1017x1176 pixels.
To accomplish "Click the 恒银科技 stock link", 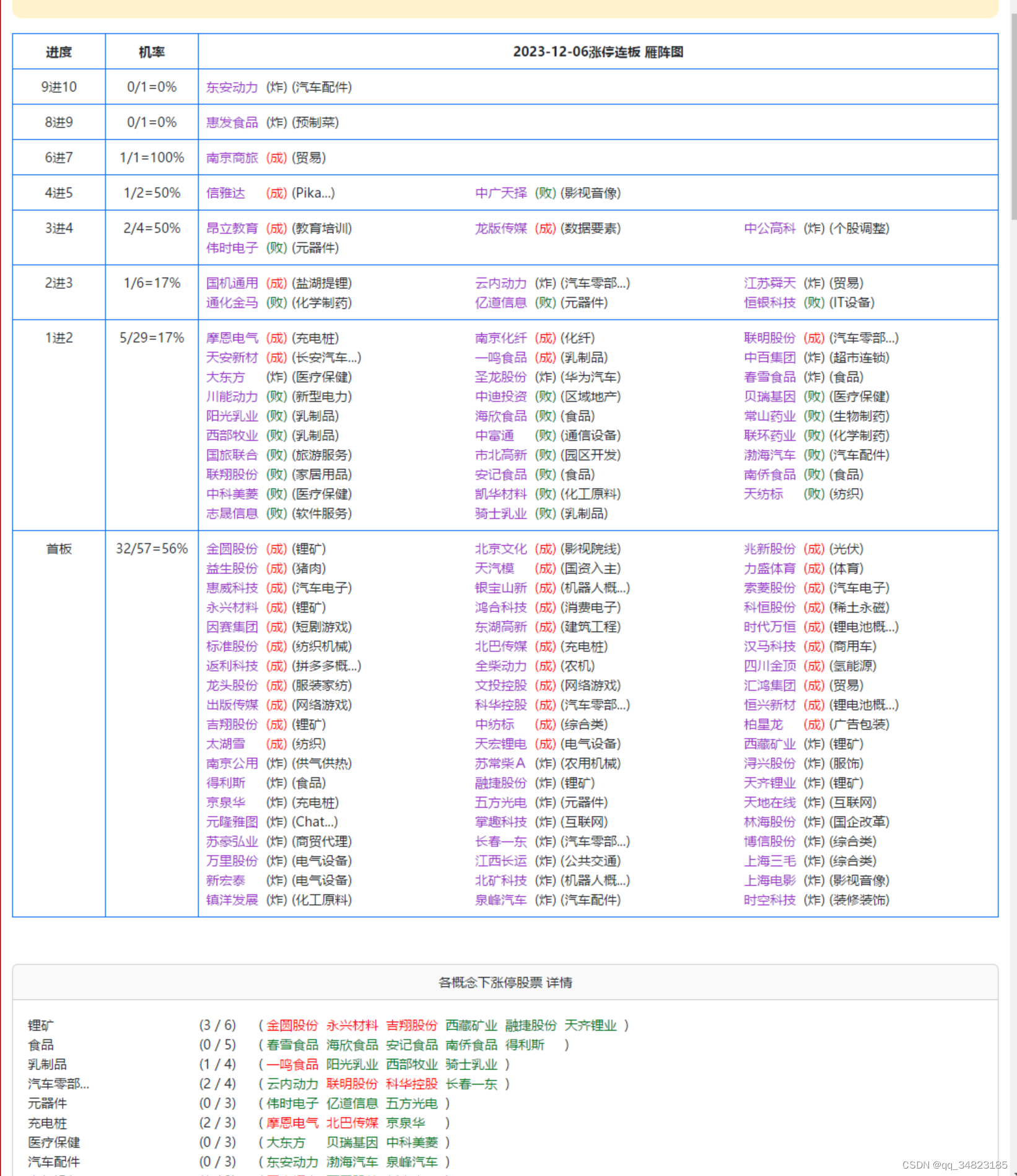I will click(770, 303).
